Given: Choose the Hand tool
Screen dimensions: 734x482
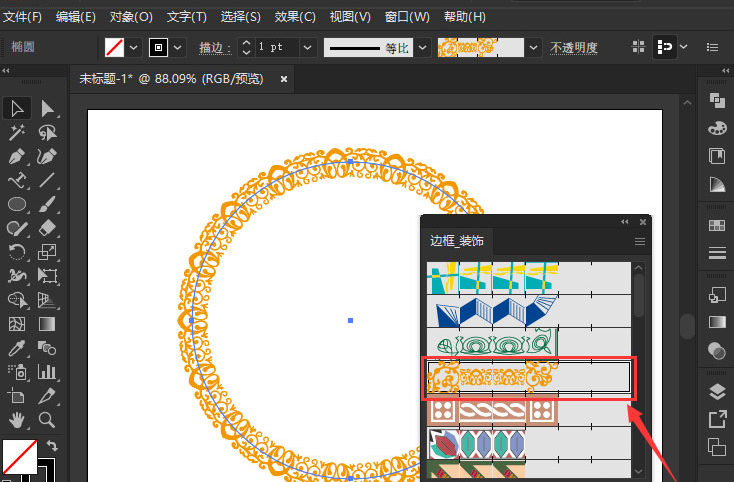Looking at the screenshot, I should pos(17,420).
